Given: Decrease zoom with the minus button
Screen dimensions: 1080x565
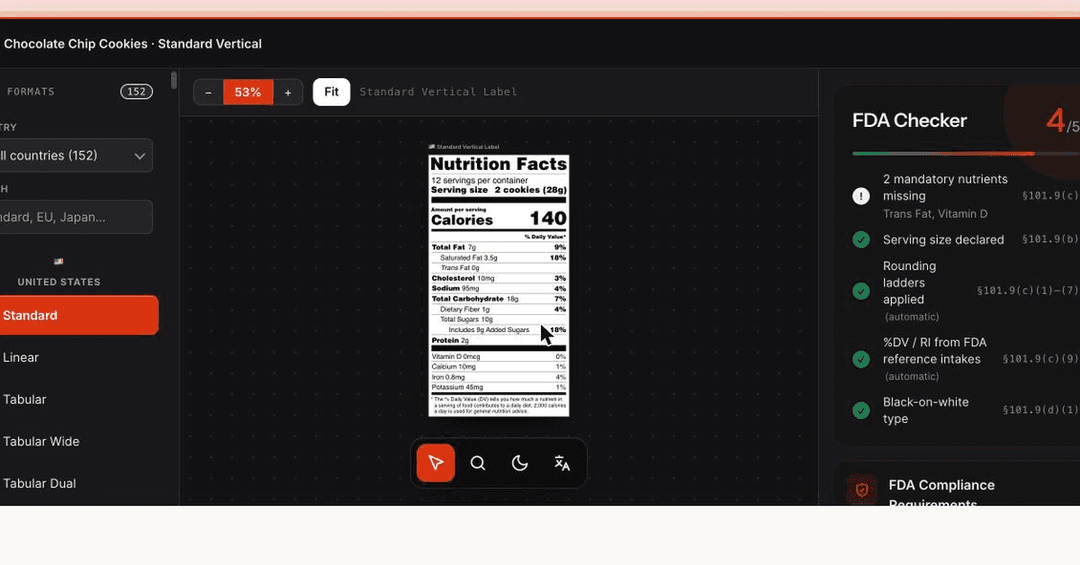Looking at the screenshot, I should (208, 92).
